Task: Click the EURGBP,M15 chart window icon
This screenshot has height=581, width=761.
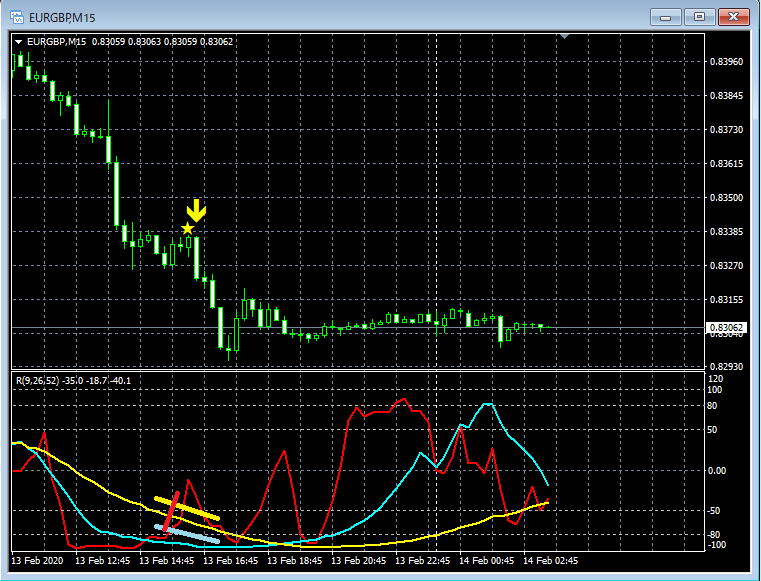Action: (17, 18)
